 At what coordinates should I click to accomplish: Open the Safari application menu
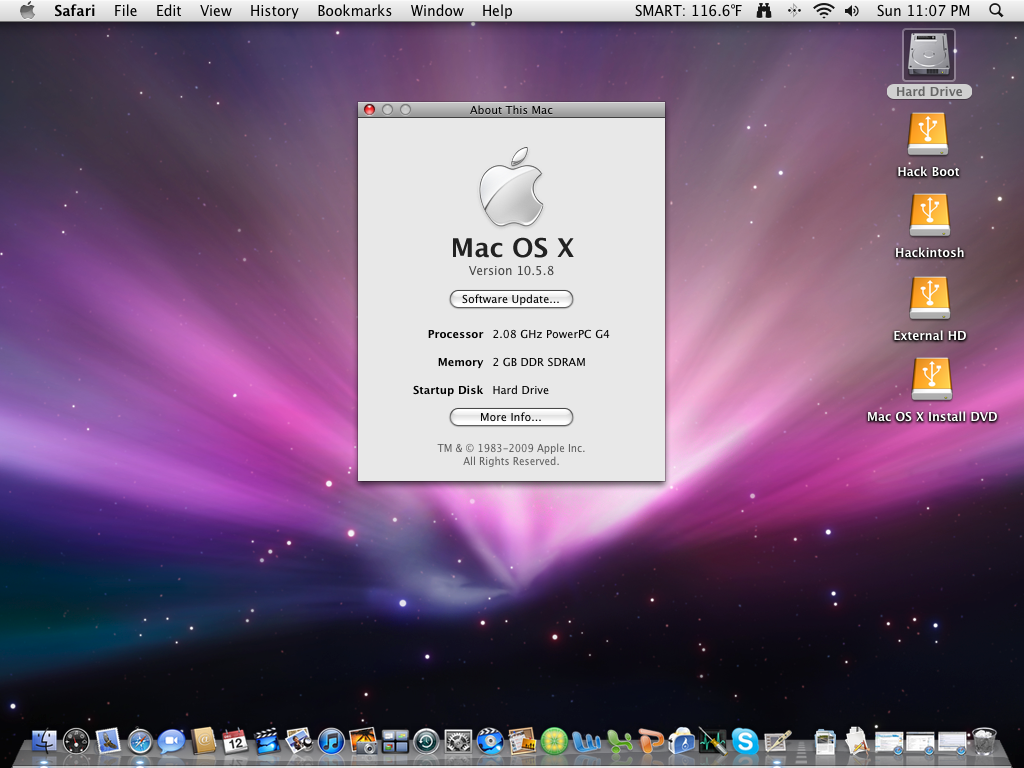[74, 10]
